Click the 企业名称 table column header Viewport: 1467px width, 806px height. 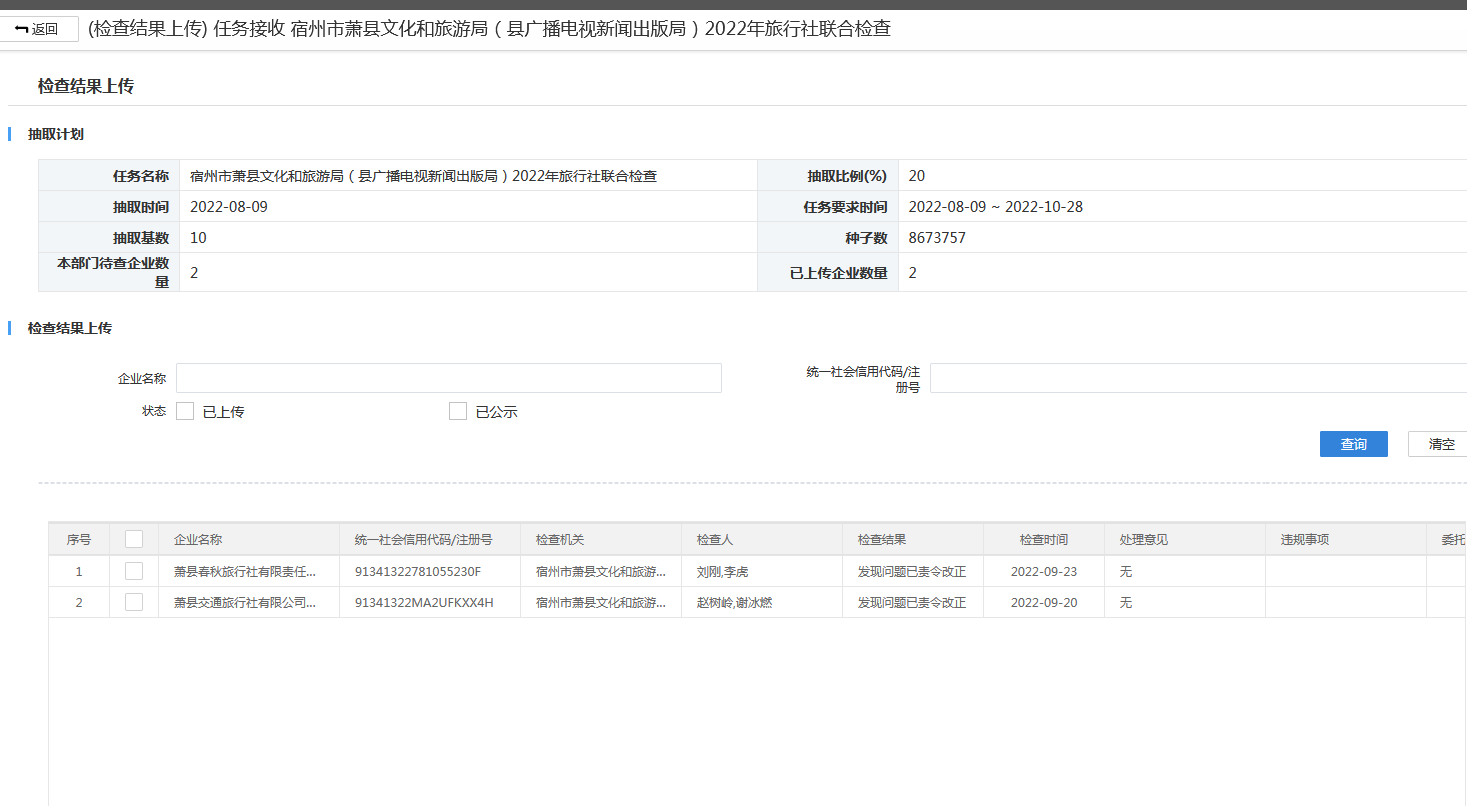pos(198,540)
